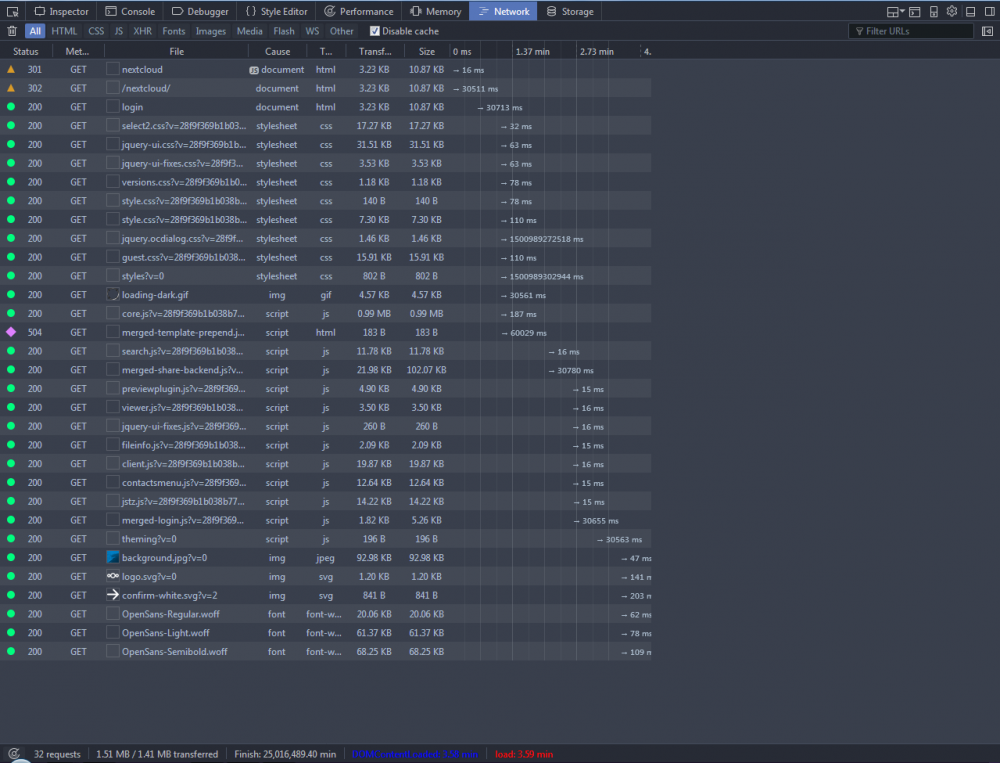Toggle the CSS request filter
Screen dimensions: 1000x763
click(96, 31)
